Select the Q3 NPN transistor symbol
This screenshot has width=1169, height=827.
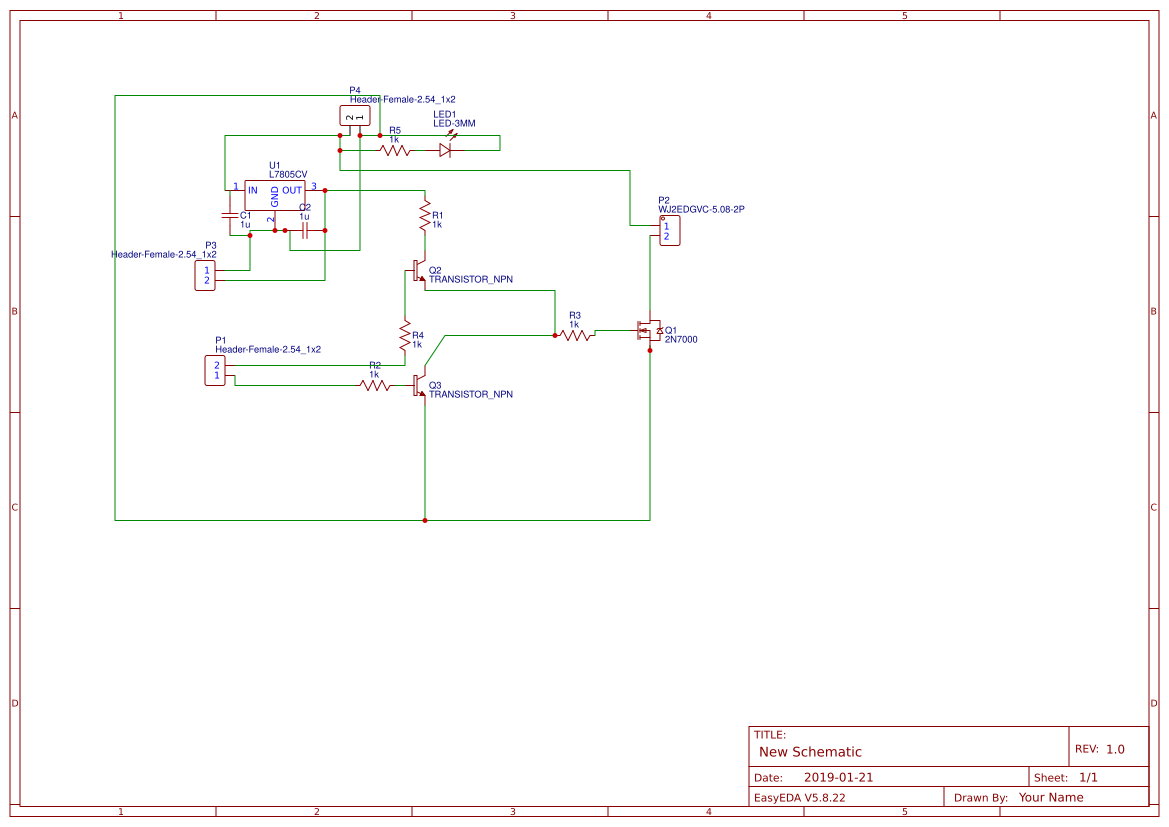coord(419,385)
